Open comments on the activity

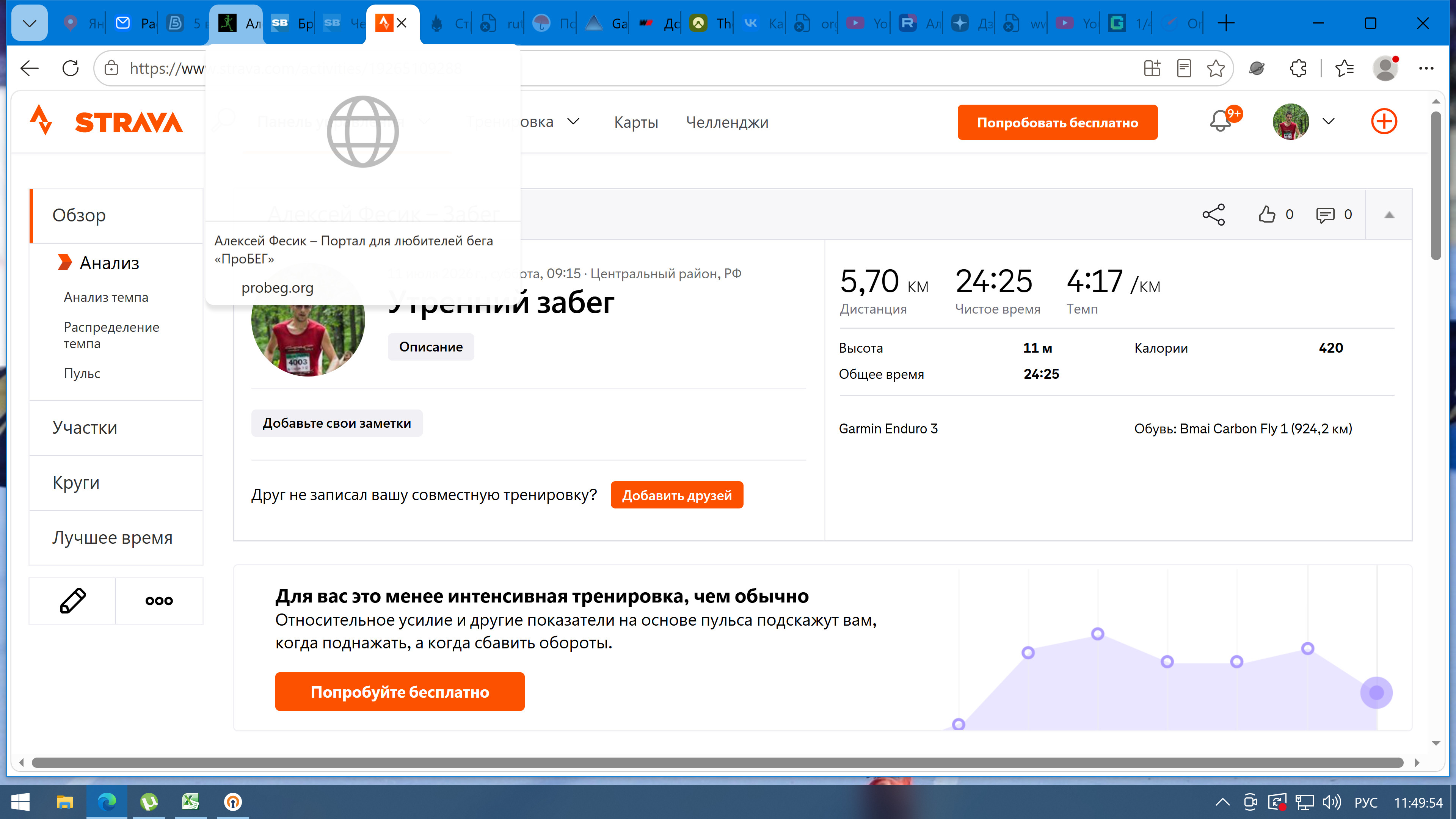[1326, 215]
